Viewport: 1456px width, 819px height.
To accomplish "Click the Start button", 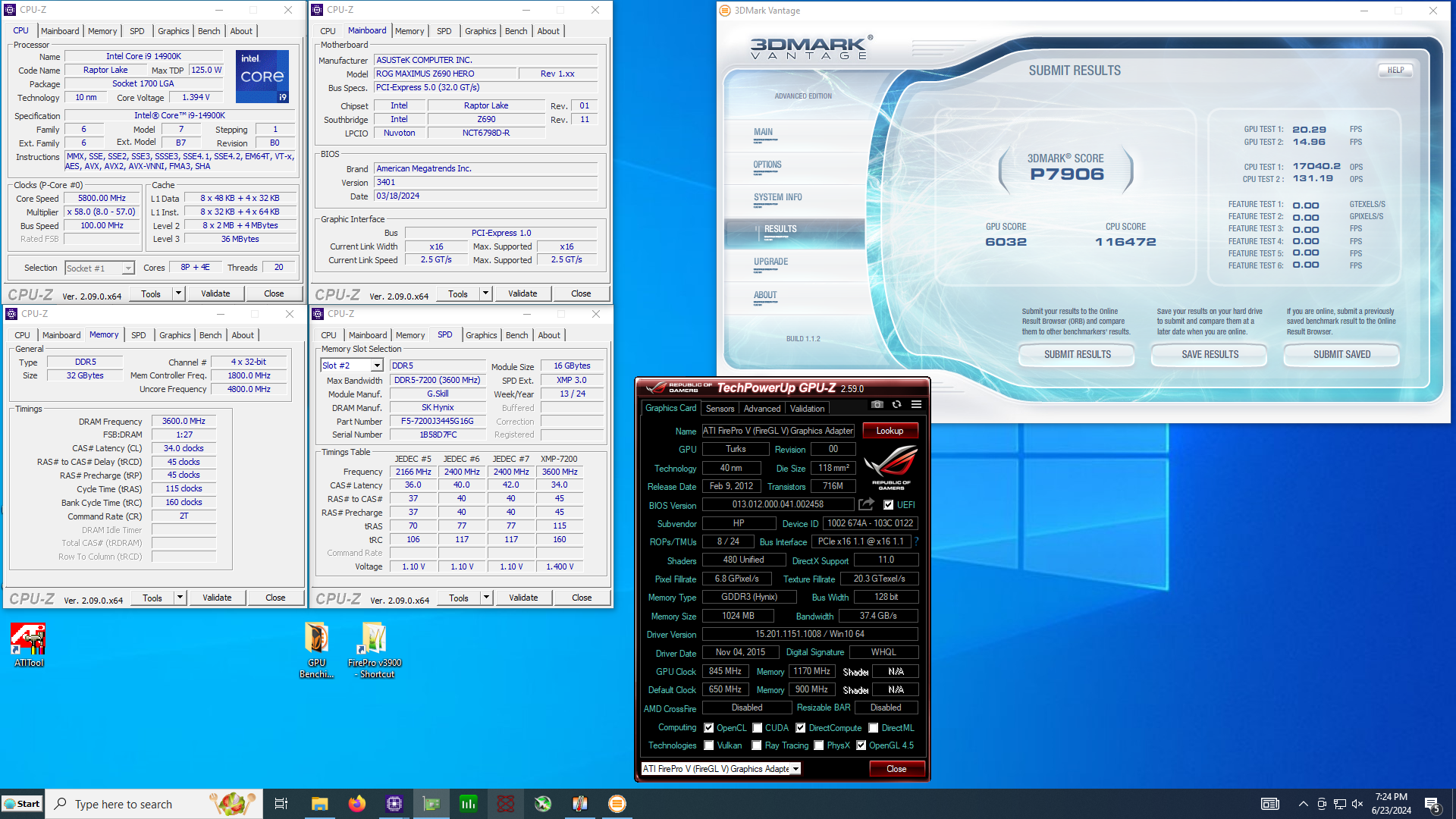I will 22,804.
